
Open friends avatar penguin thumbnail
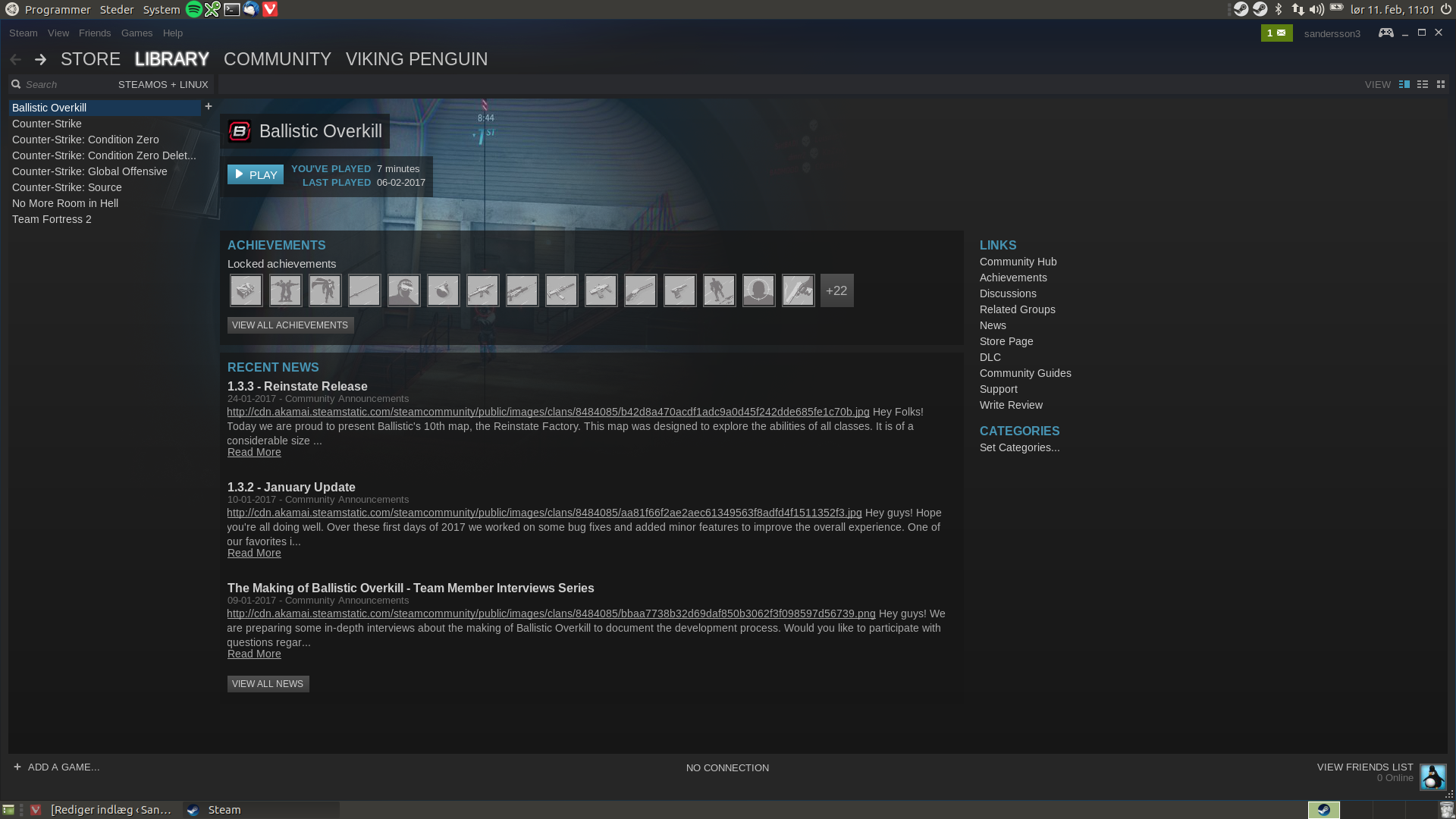pyautogui.click(x=1432, y=777)
